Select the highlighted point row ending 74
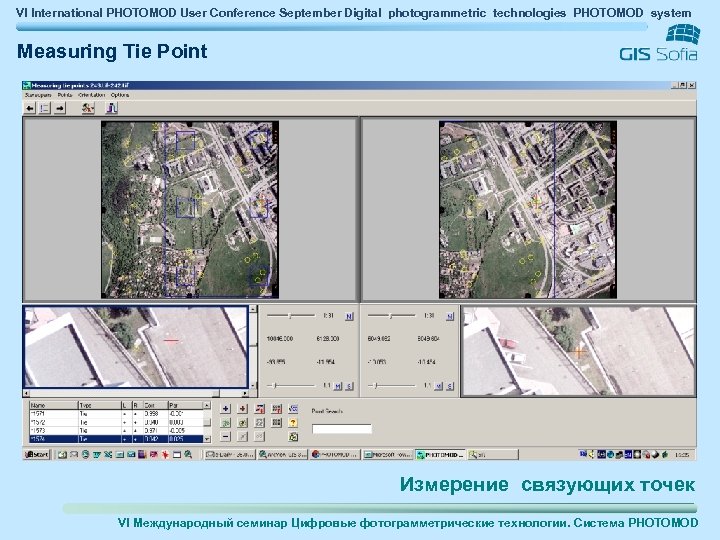 (x=116, y=439)
